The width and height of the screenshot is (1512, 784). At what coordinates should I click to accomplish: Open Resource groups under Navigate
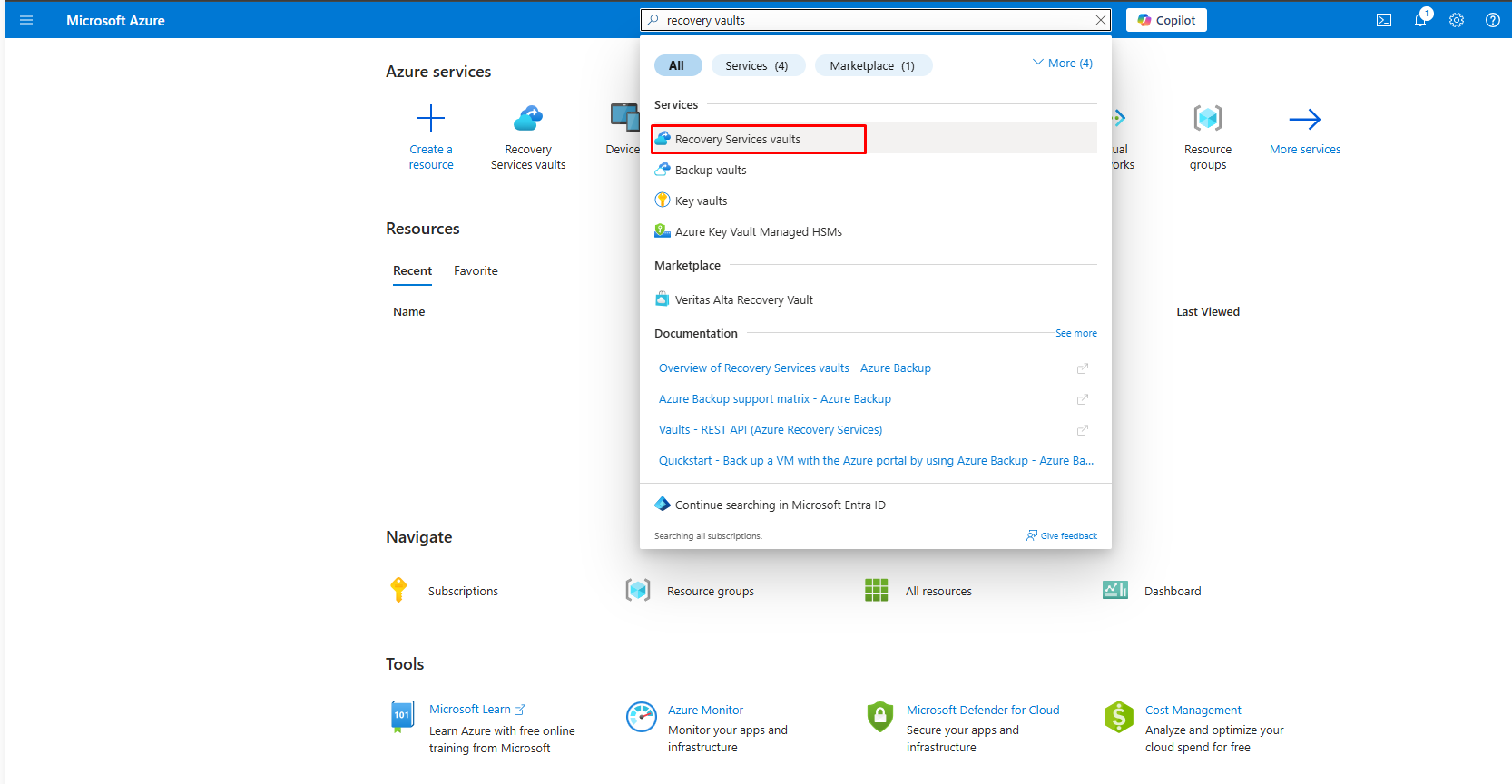pos(711,591)
